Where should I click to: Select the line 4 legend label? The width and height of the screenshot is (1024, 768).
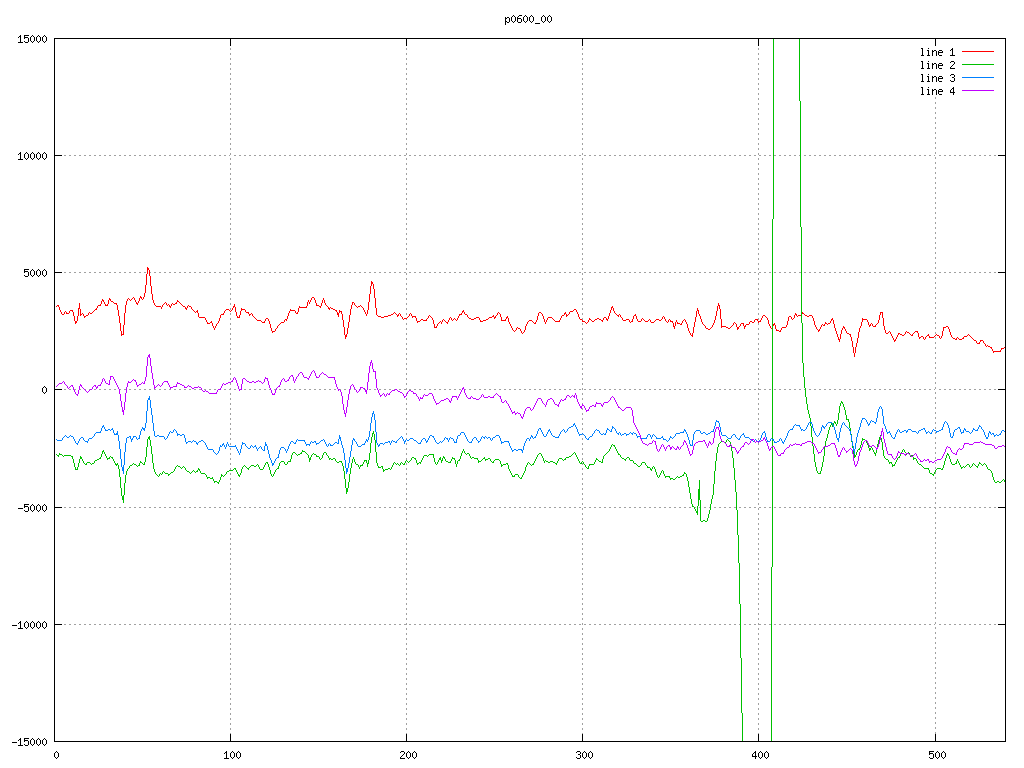click(937, 91)
